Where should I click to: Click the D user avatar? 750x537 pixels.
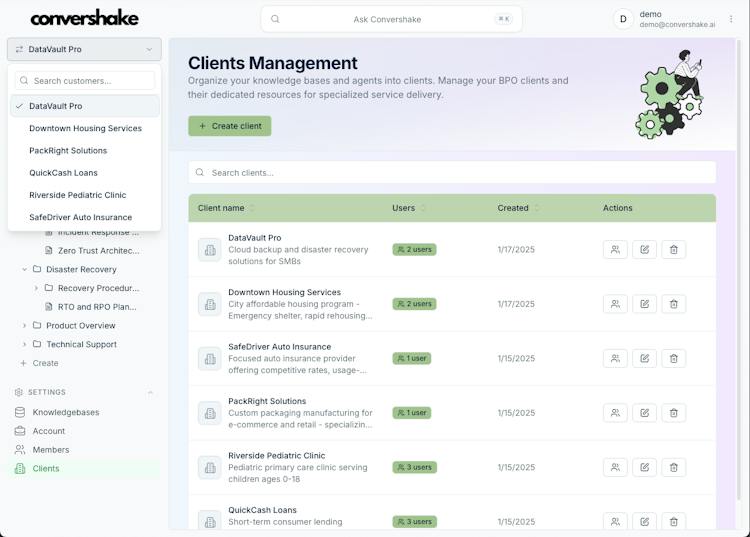coord(623,19)
